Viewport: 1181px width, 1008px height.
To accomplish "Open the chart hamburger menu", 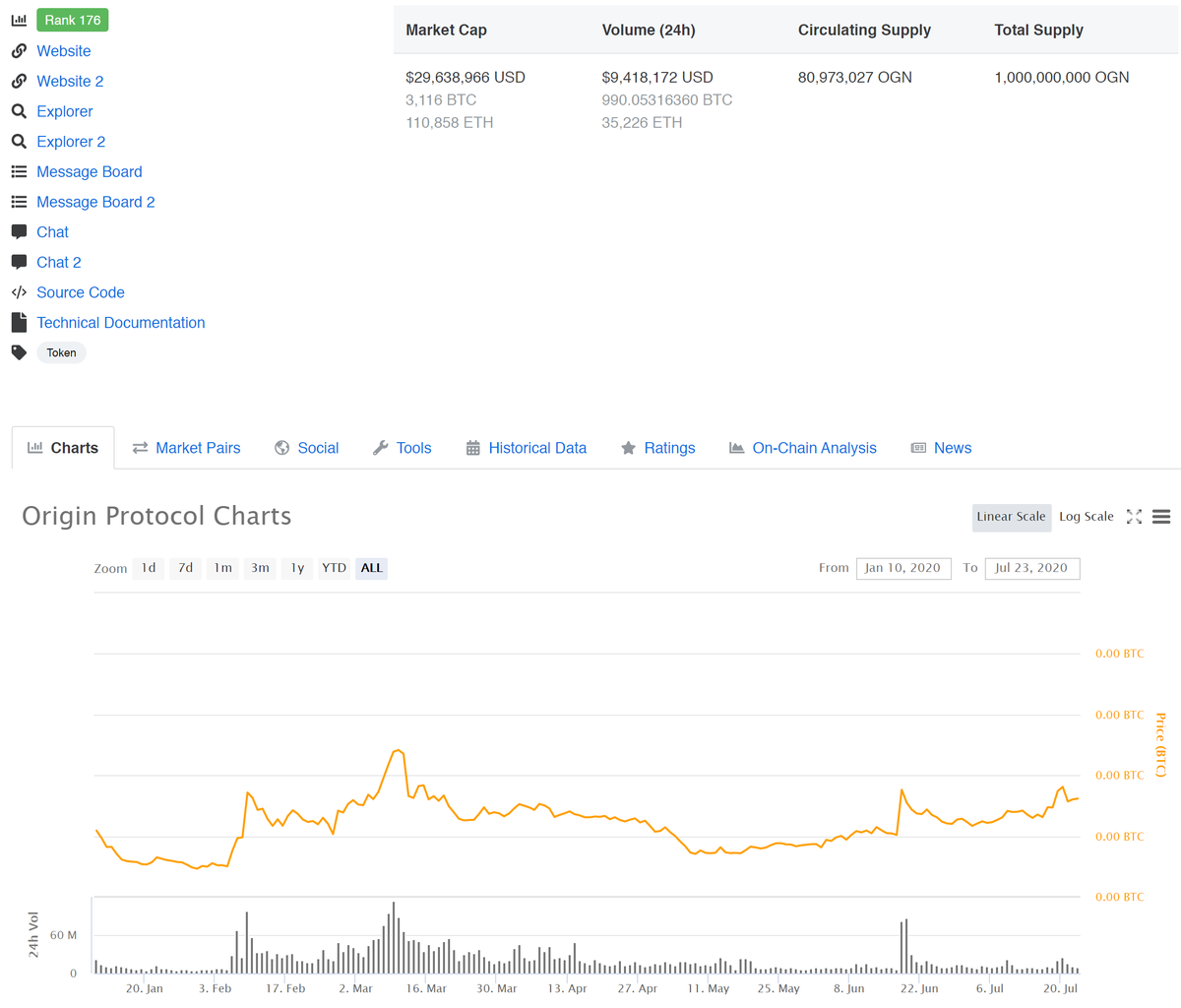I will pos(1161,517).
